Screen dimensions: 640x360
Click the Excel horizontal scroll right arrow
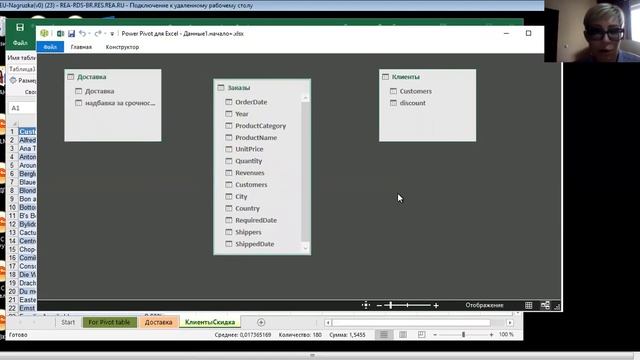[x=510, y=322]
